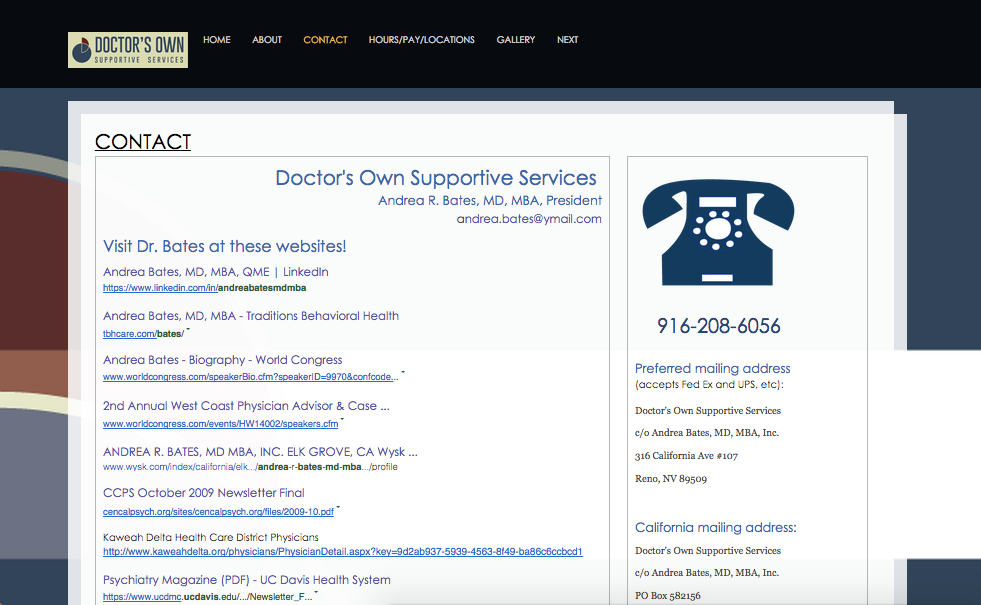This screenshot has height=605, width=981.
Task: Click '2nd Annual West Coast Physician Advisor & Case ...'
Action: coord(247,405)
